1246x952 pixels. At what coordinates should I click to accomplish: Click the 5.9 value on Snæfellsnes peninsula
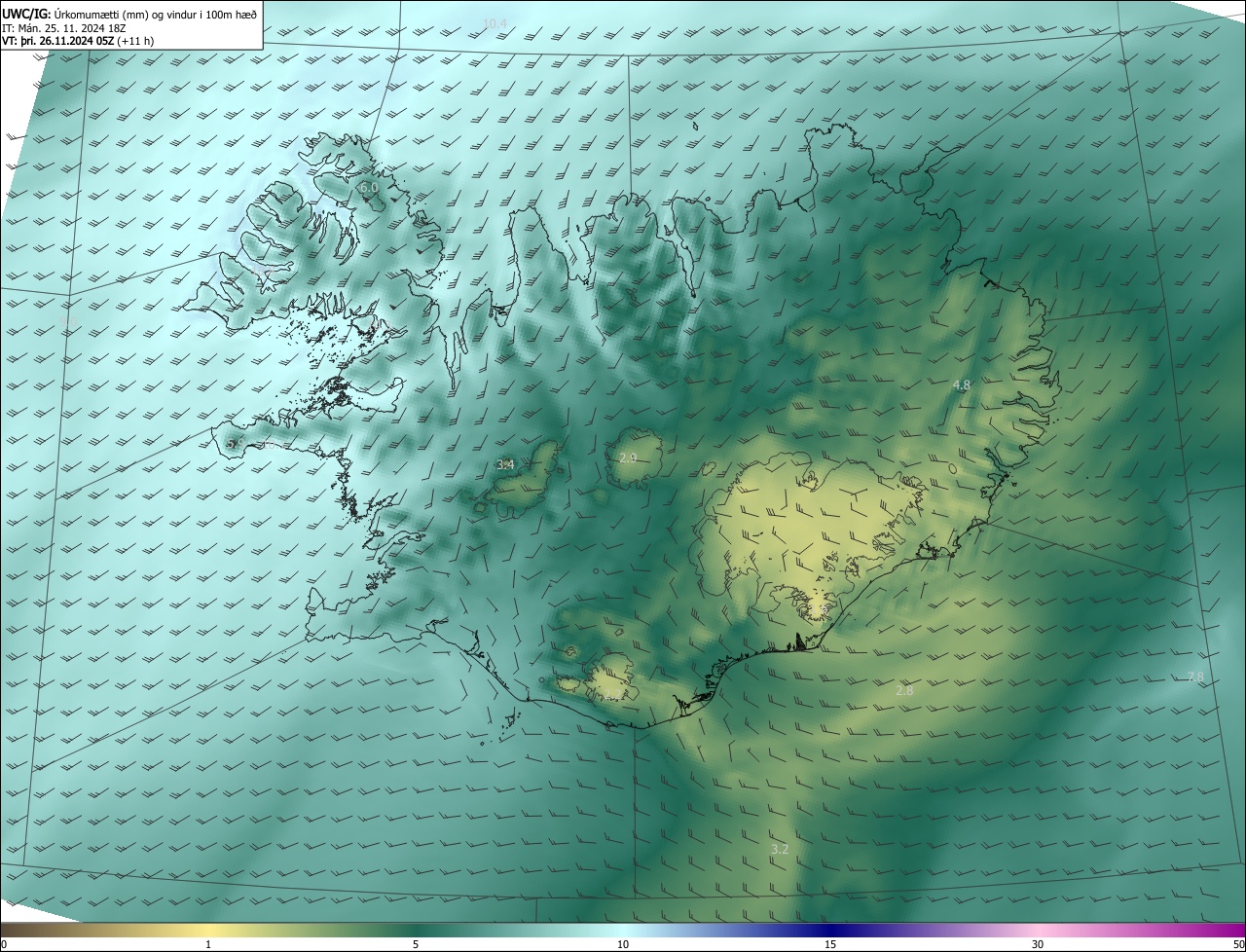[x=234, y=444]
